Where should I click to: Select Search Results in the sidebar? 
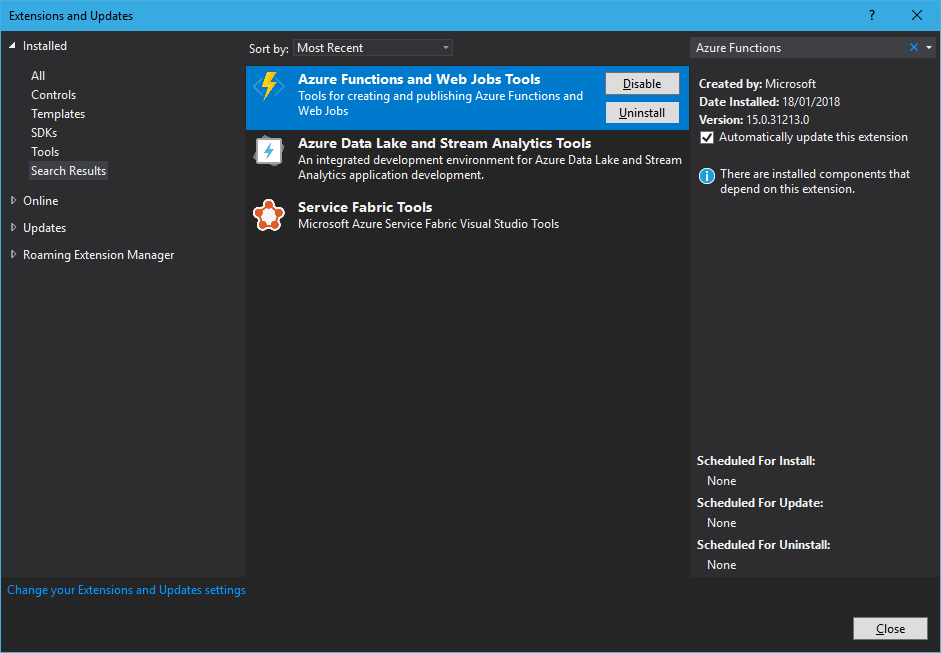tap(68, 170)
